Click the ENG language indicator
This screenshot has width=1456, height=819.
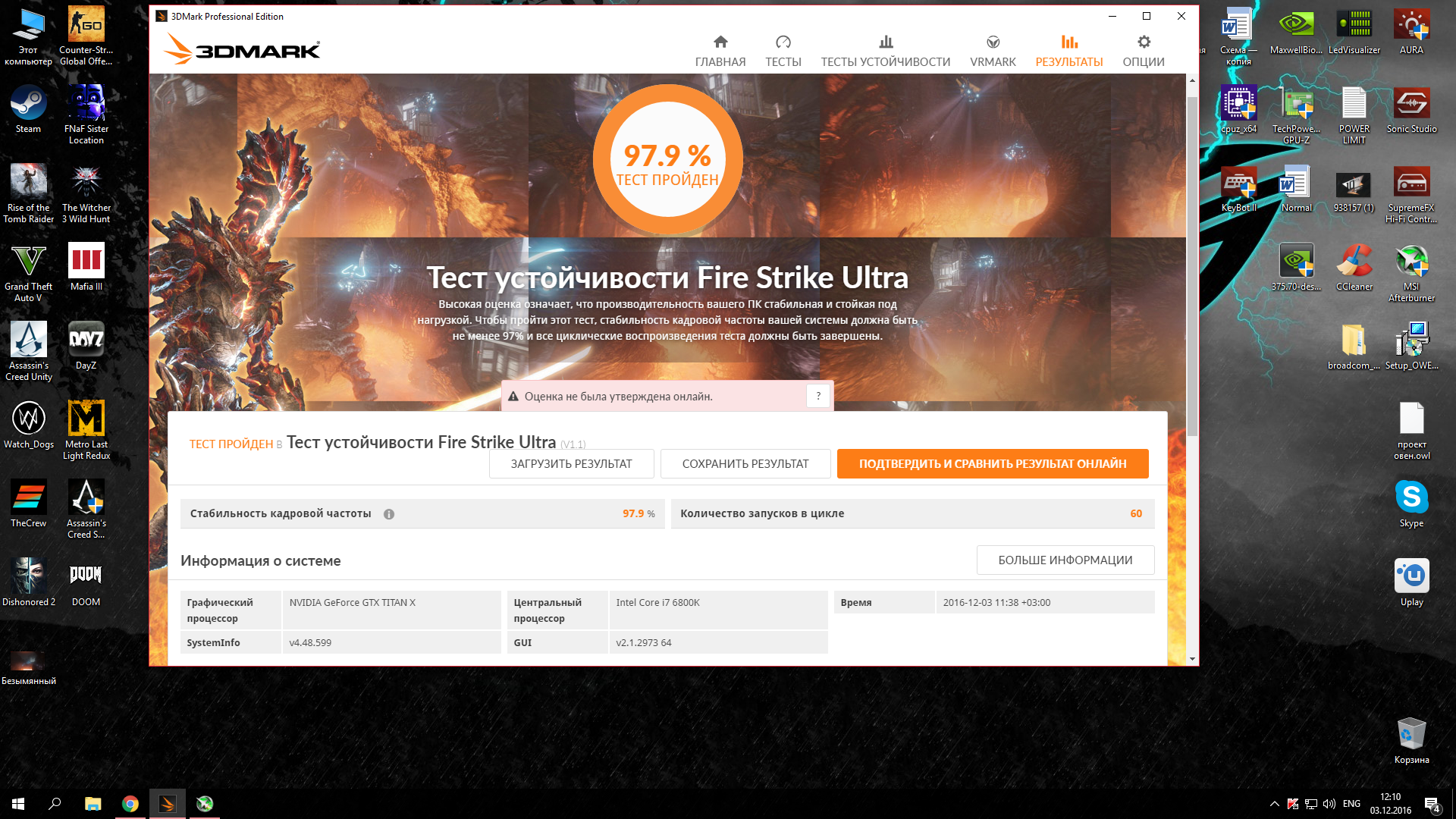point(1351,804)
